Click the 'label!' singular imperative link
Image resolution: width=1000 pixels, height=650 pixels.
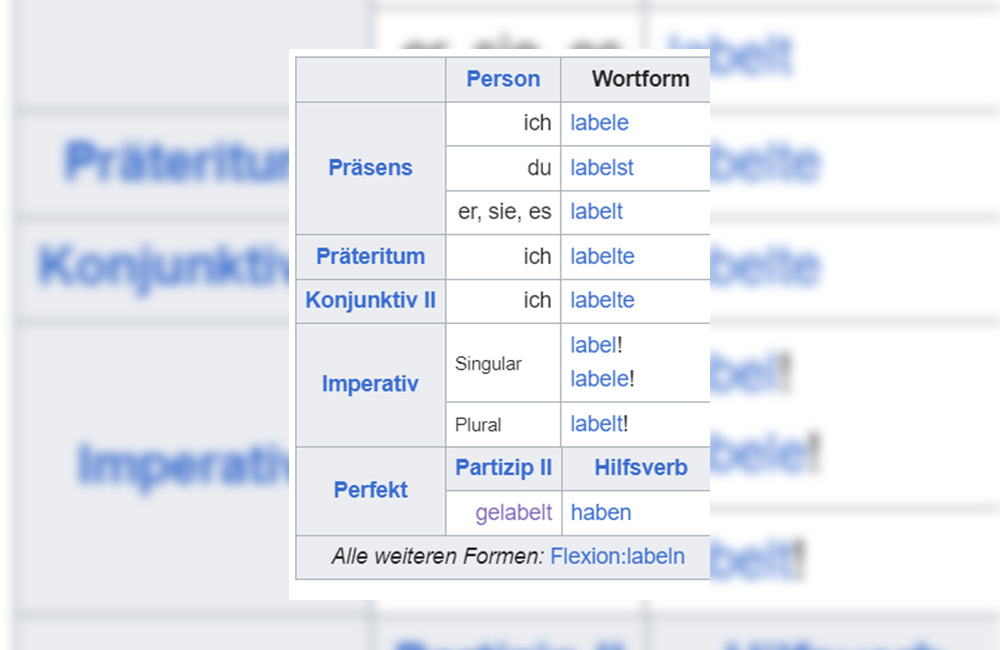593,345
